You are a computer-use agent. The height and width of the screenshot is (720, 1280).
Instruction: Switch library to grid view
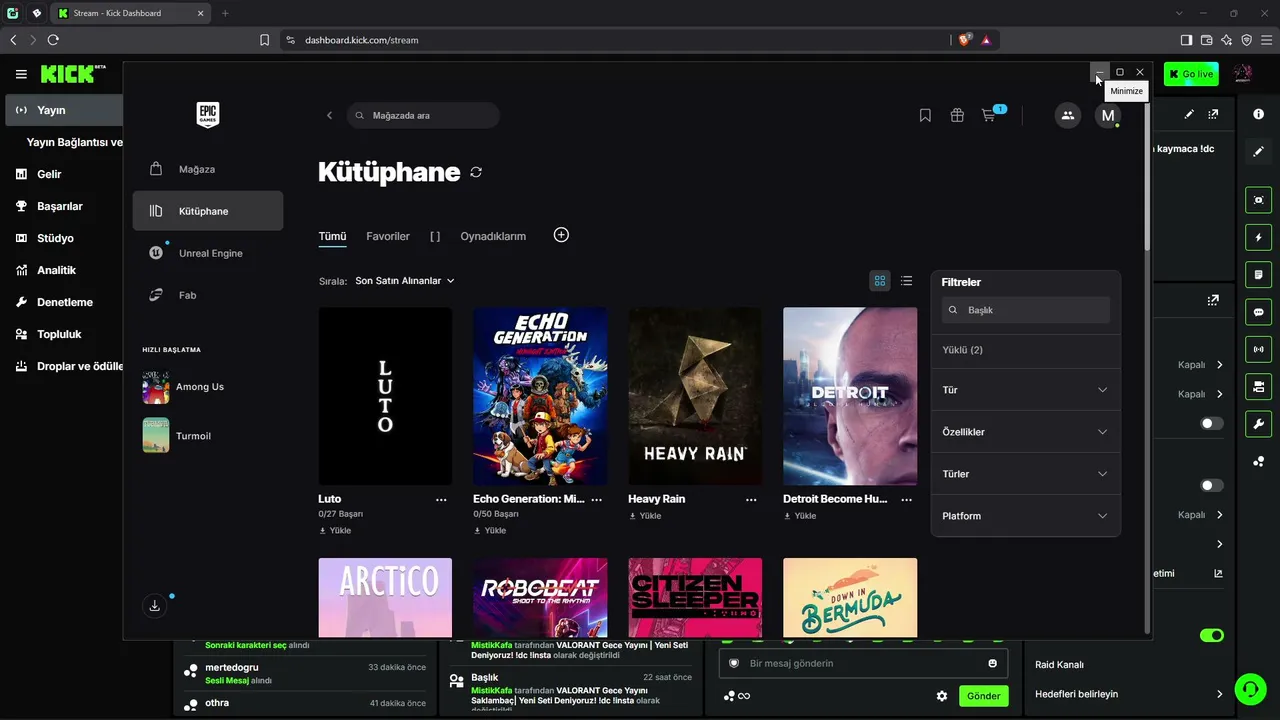tap(880, 281)
